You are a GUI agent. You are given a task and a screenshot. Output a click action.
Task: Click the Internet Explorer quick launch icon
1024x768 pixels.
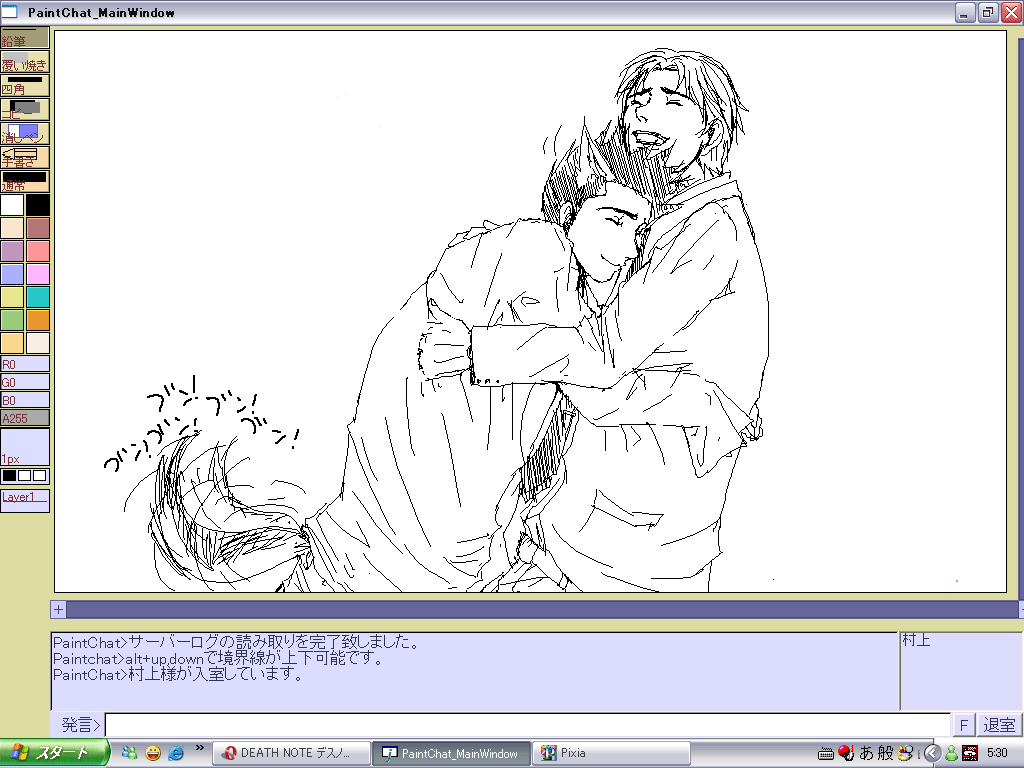(x=176, y=753)
